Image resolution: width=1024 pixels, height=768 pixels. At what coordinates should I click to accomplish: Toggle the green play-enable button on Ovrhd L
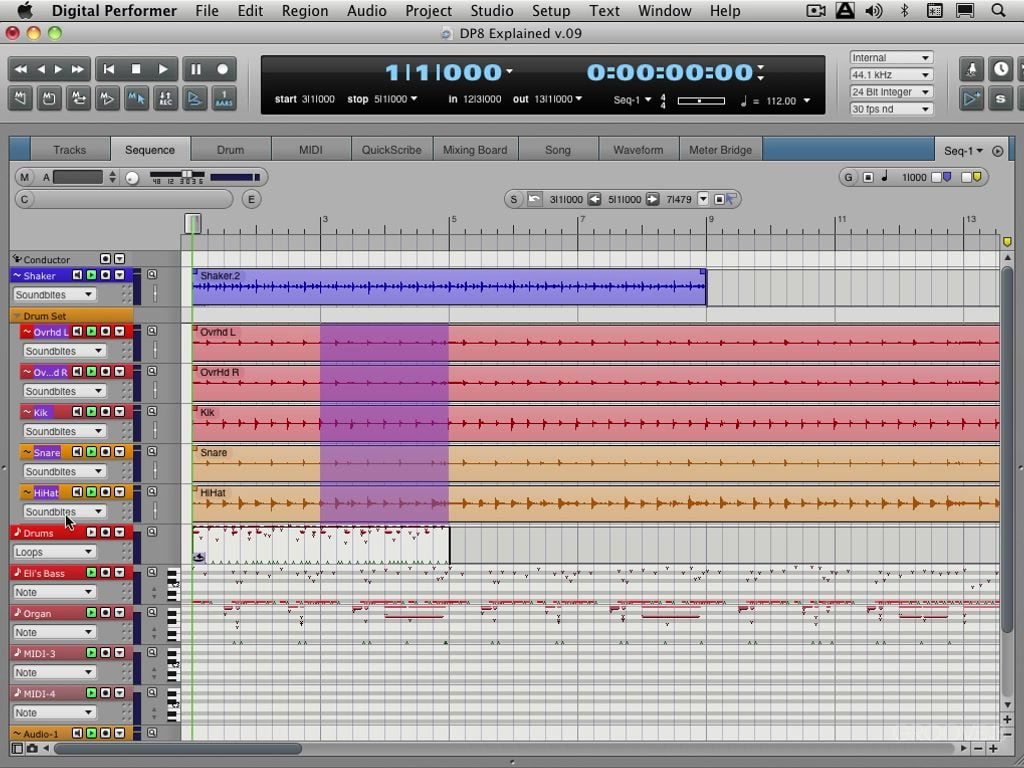[x=91, y=332]
